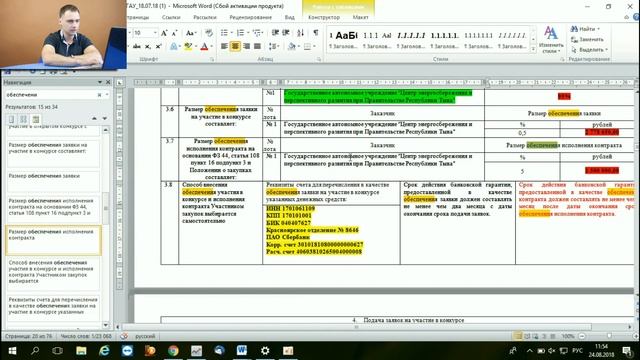Viewport: 640px width, 360px height.
Task: Open navigation search options dropdown
Action: coord(107,95)
